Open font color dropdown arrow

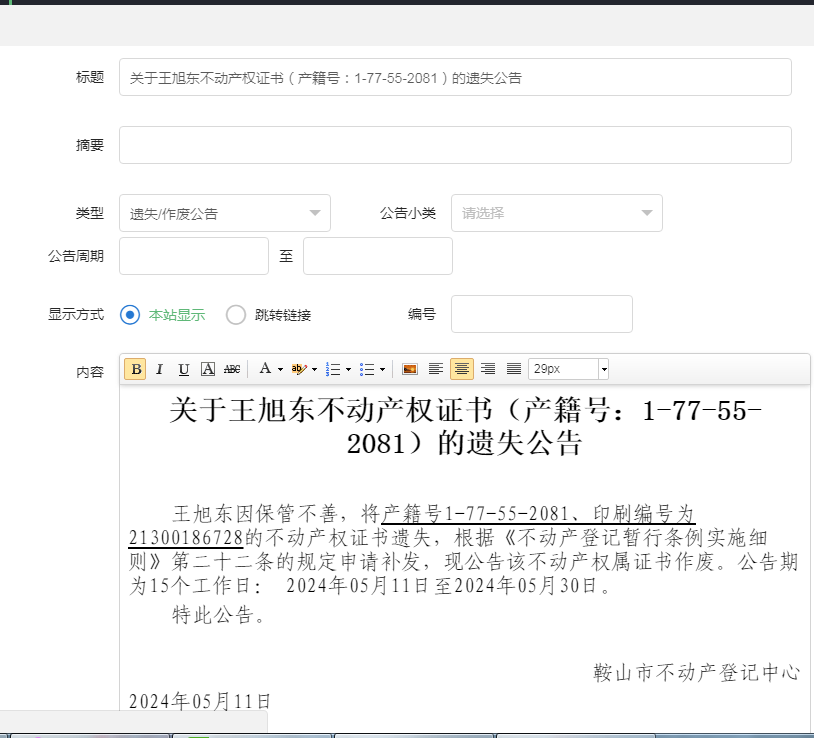point(280,370)
